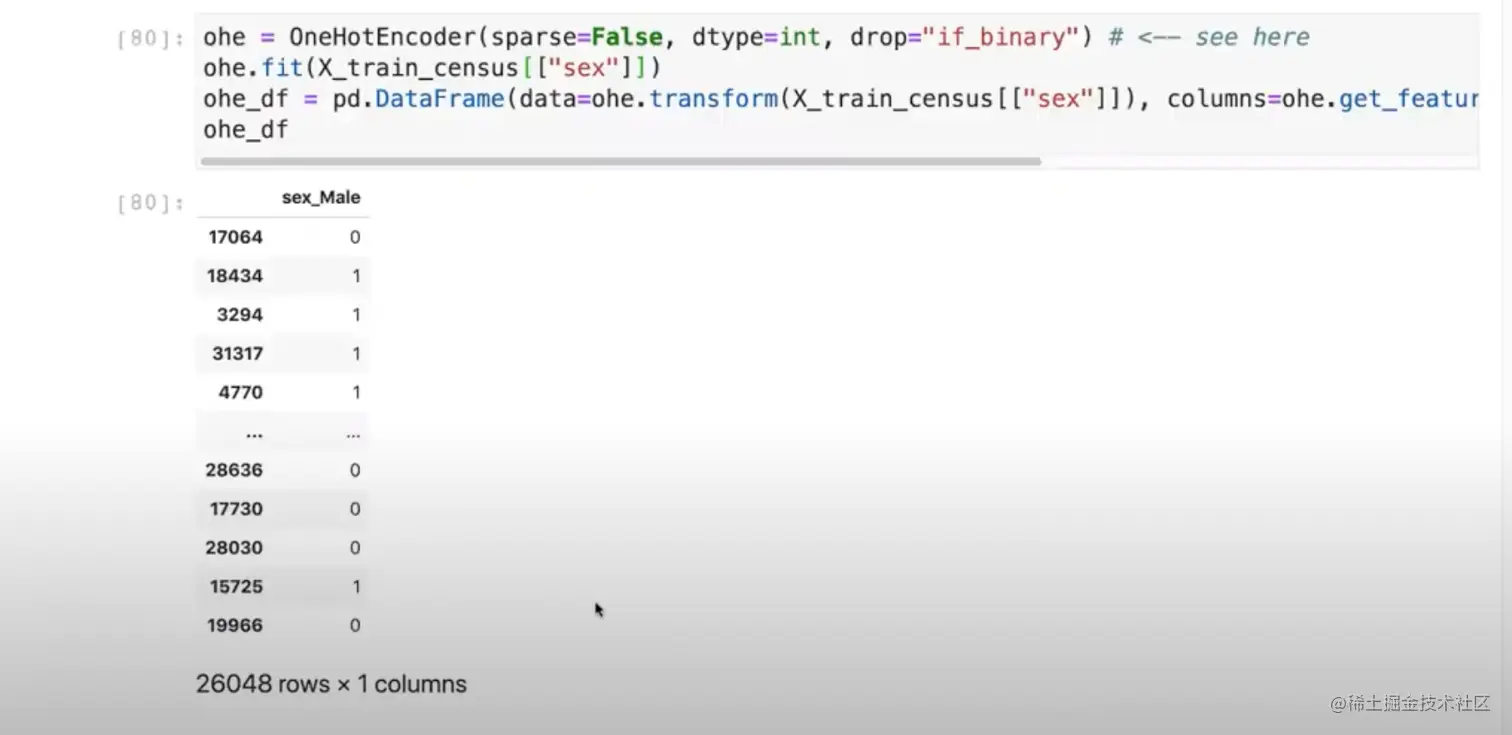Screen dimensions: 1512x735
Task: Click row index 15725
Action: pyautogui.click(x=236, y=587)
